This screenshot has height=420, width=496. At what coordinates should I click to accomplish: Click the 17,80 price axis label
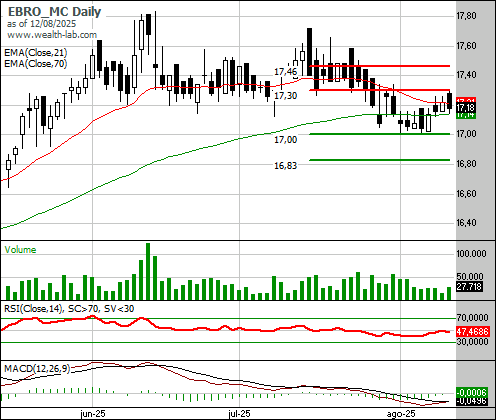[466, 16]
